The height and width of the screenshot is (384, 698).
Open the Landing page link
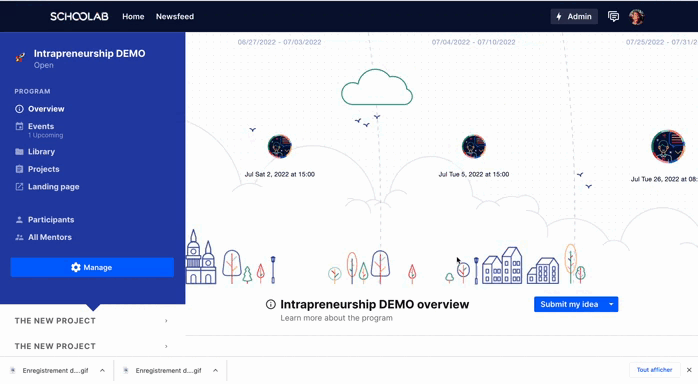pyautogui.click(x=53, y=187)
